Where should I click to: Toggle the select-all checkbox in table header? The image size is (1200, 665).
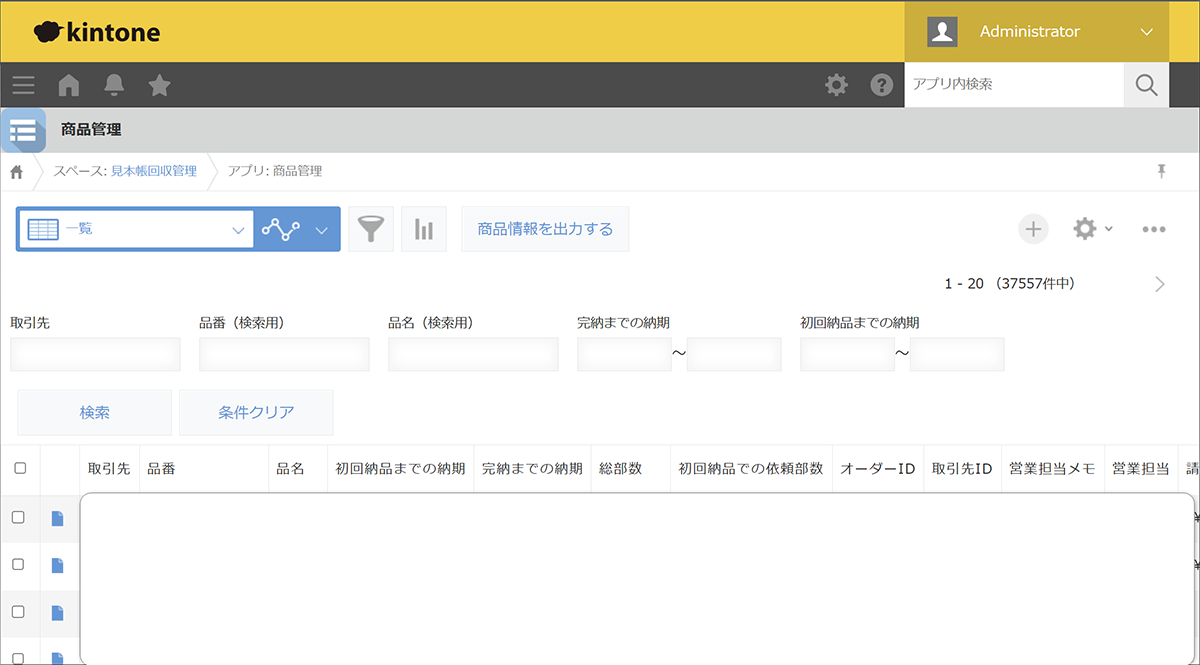point(20,468)
